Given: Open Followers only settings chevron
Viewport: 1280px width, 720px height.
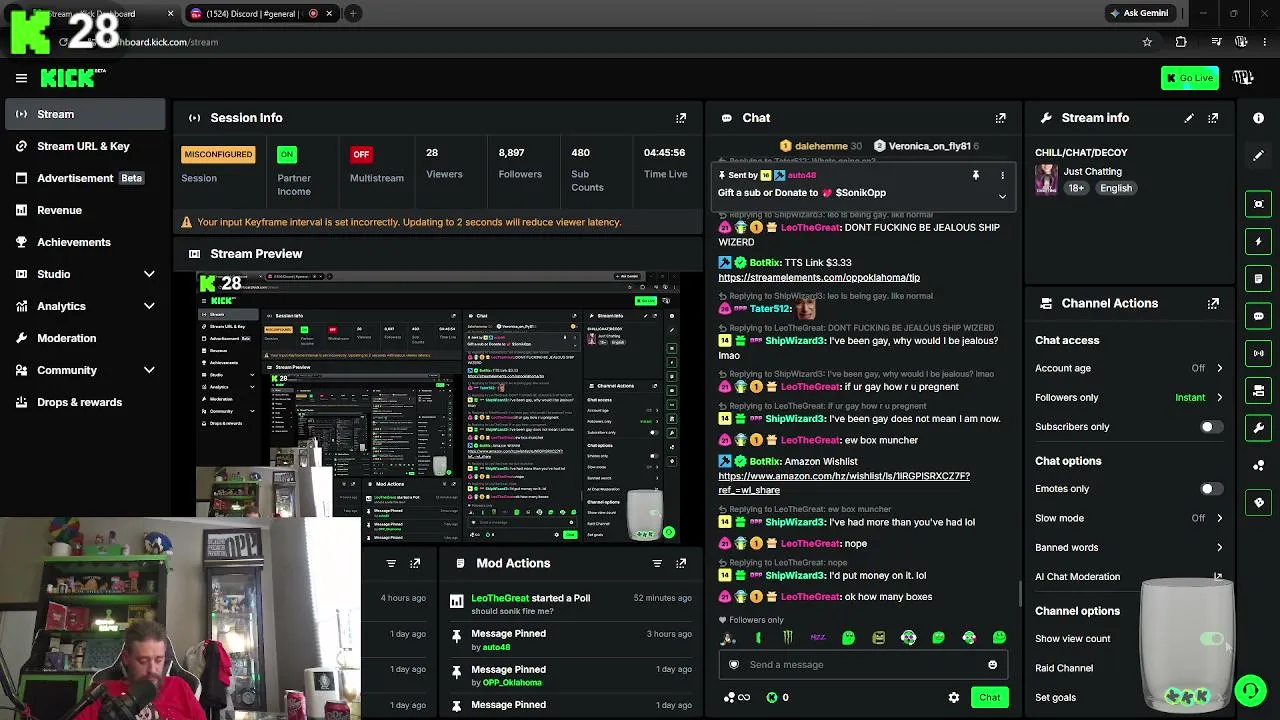Looking at the screenshot, I should pyautogui.click(x=1219, y=398).
